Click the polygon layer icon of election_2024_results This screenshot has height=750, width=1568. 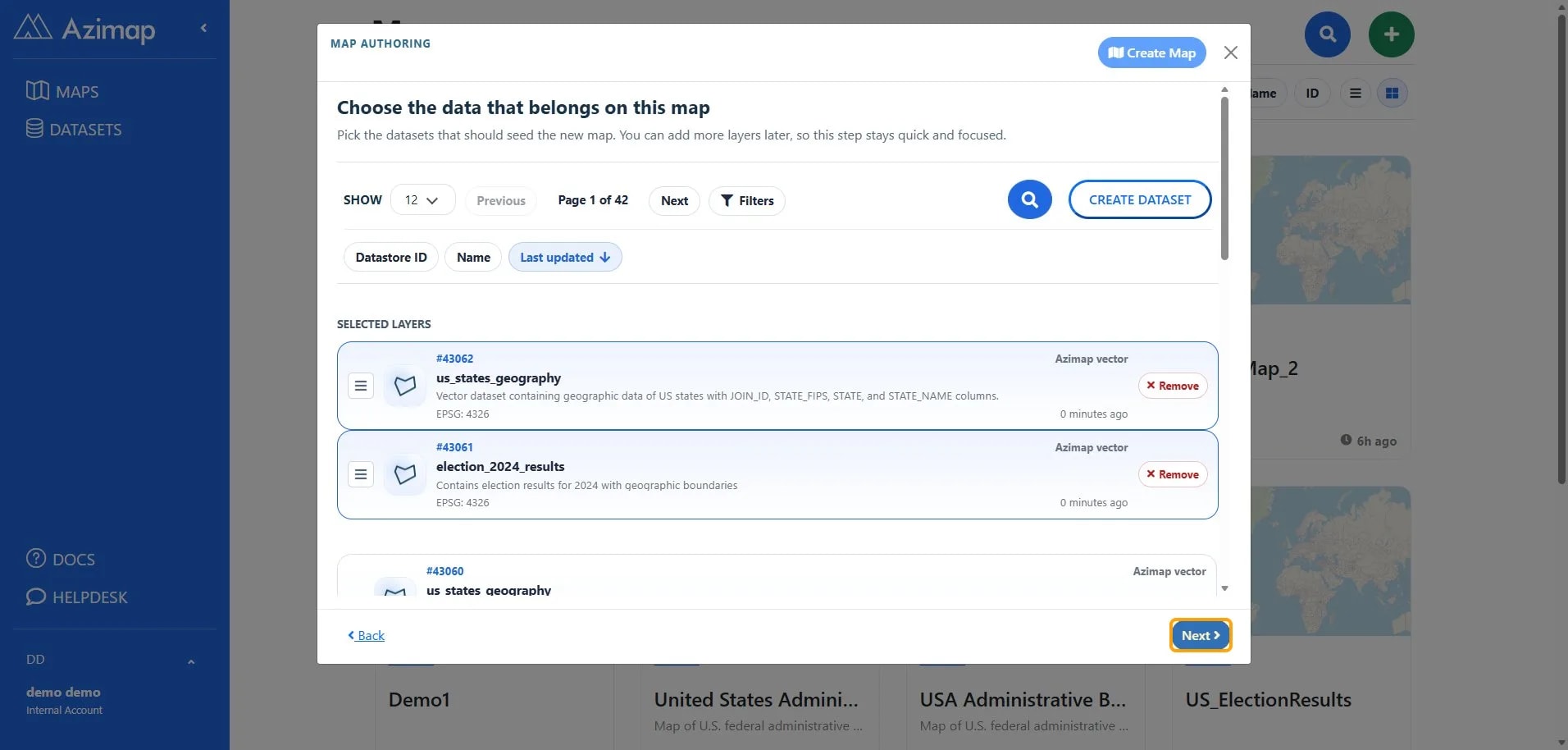coord(405,474)
